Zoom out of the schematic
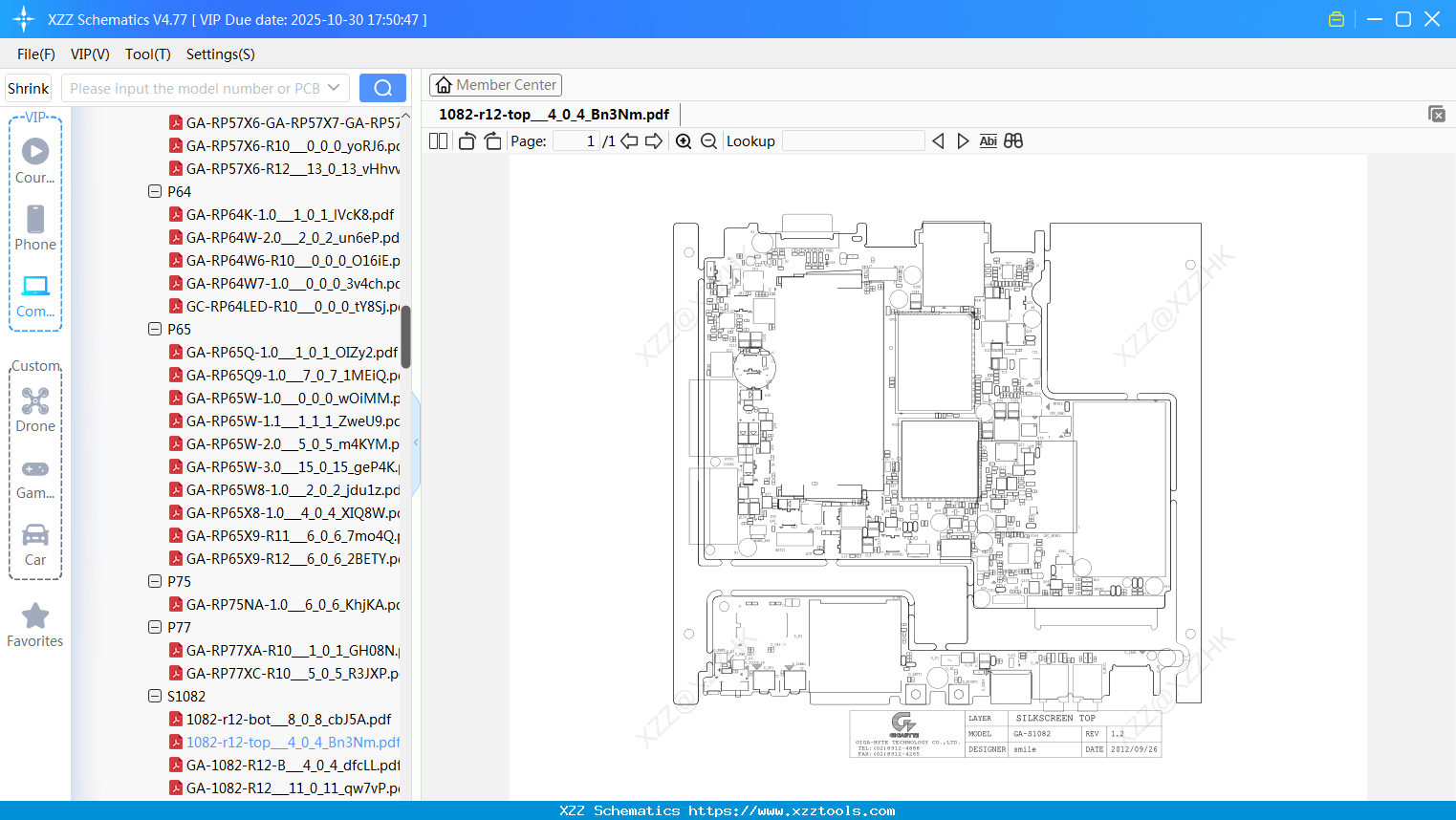 coord(708,141)
